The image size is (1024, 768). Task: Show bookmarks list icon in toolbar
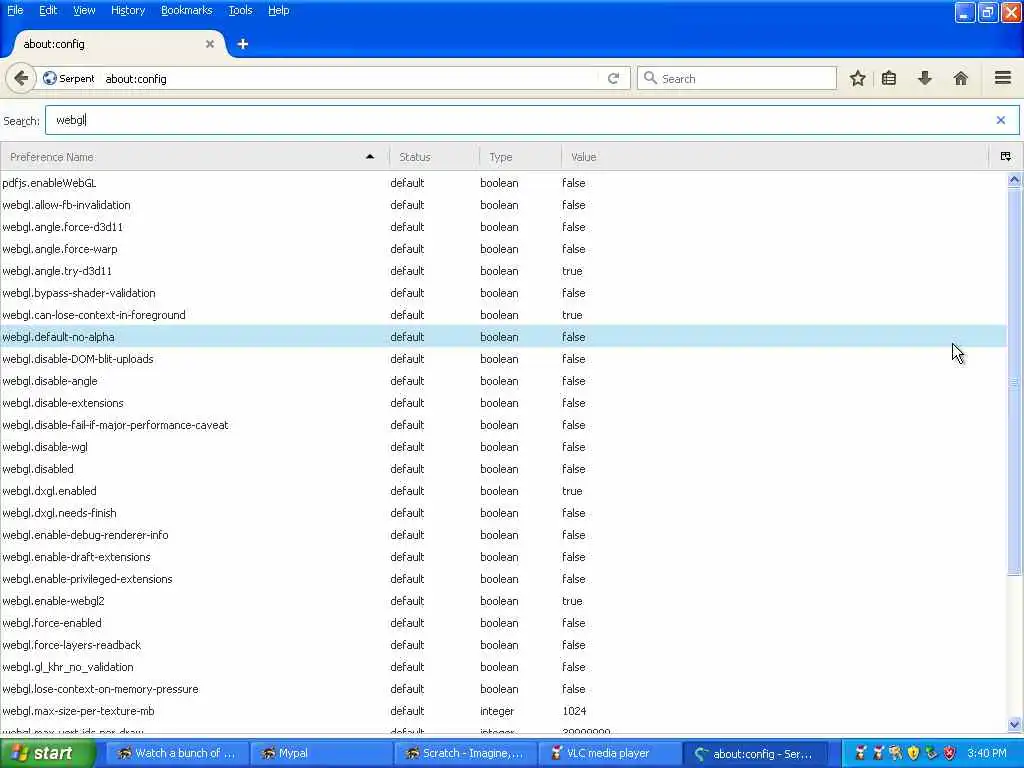click(889, 78)
